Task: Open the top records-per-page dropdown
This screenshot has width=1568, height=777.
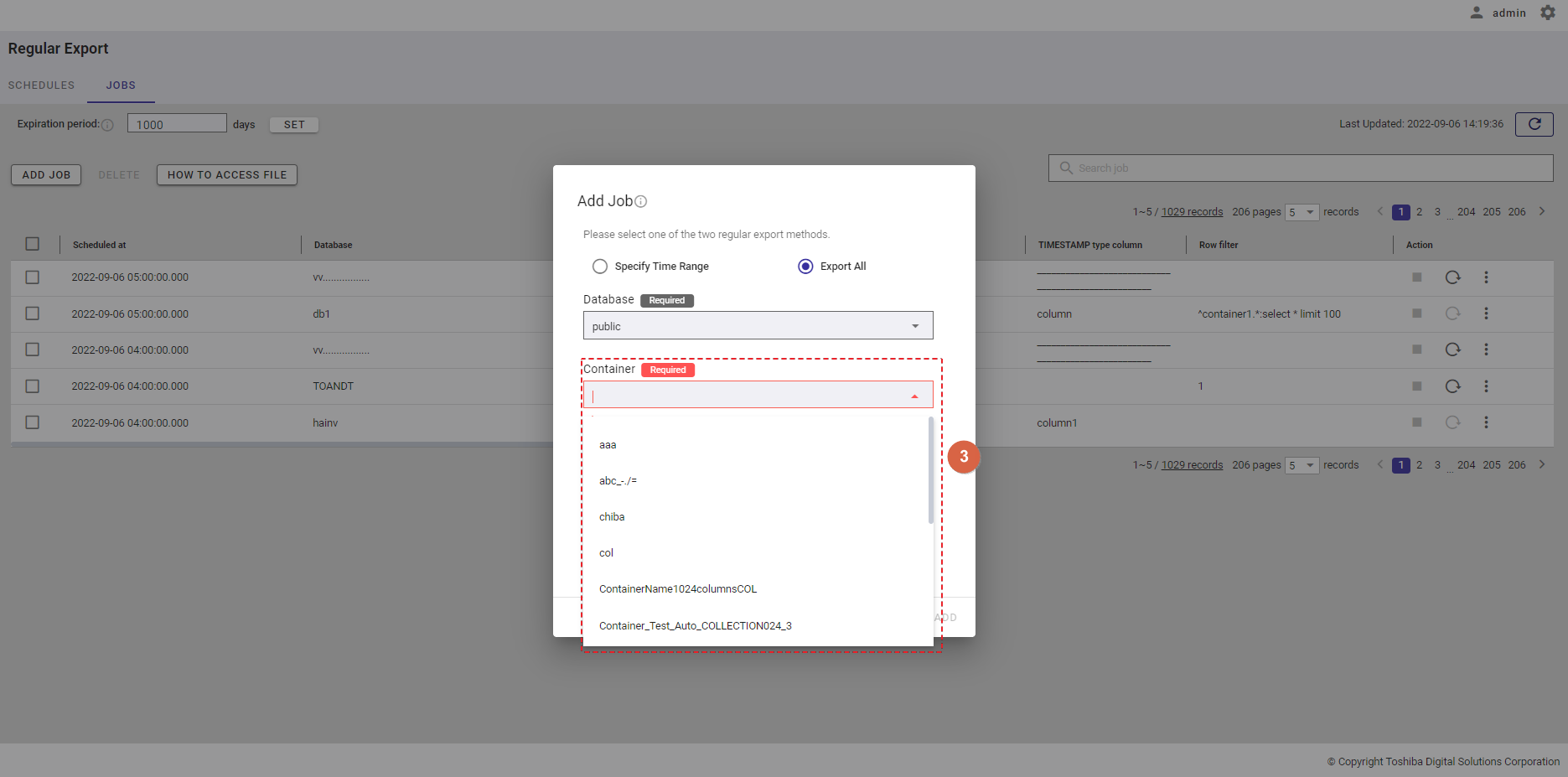Action: coord(1301,212)
